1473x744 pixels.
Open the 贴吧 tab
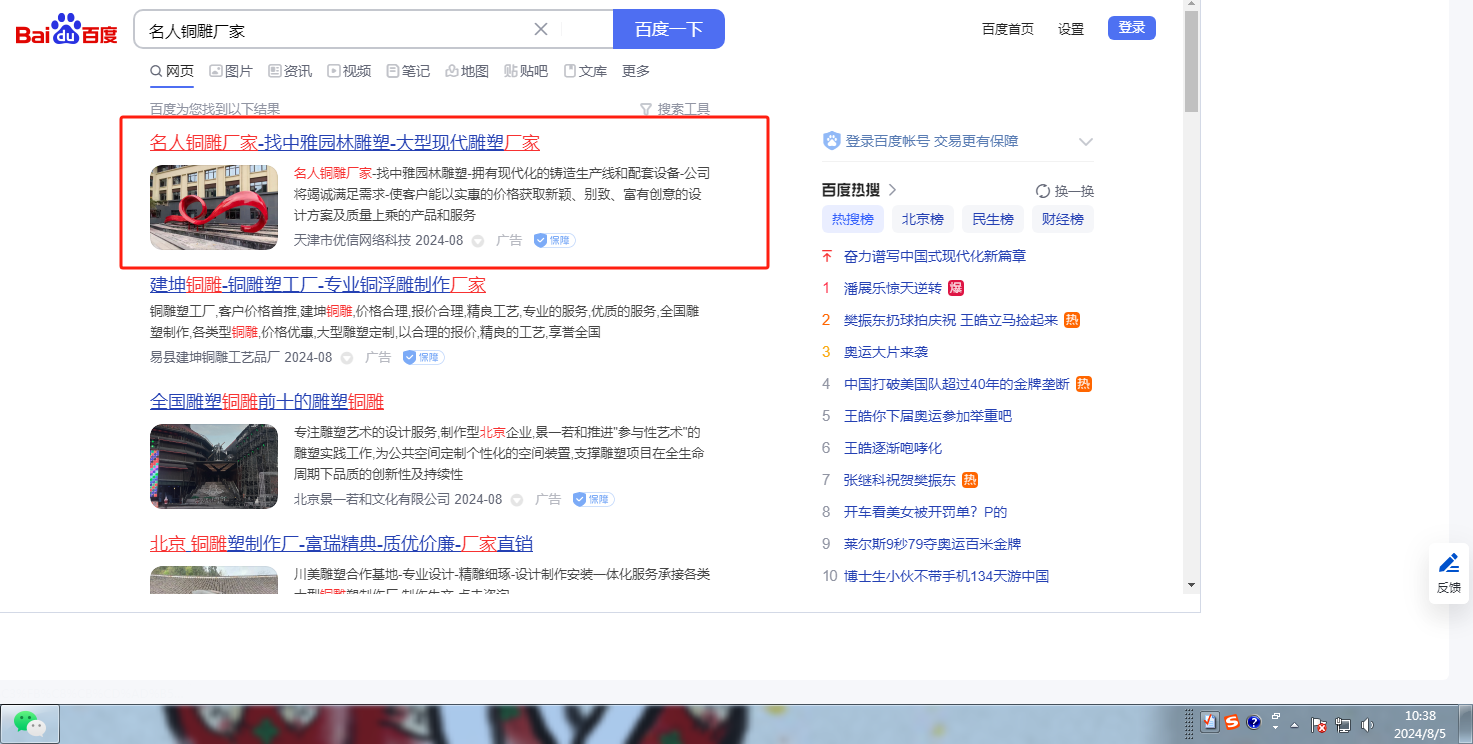pyautogui.click(x=526, y=71)
